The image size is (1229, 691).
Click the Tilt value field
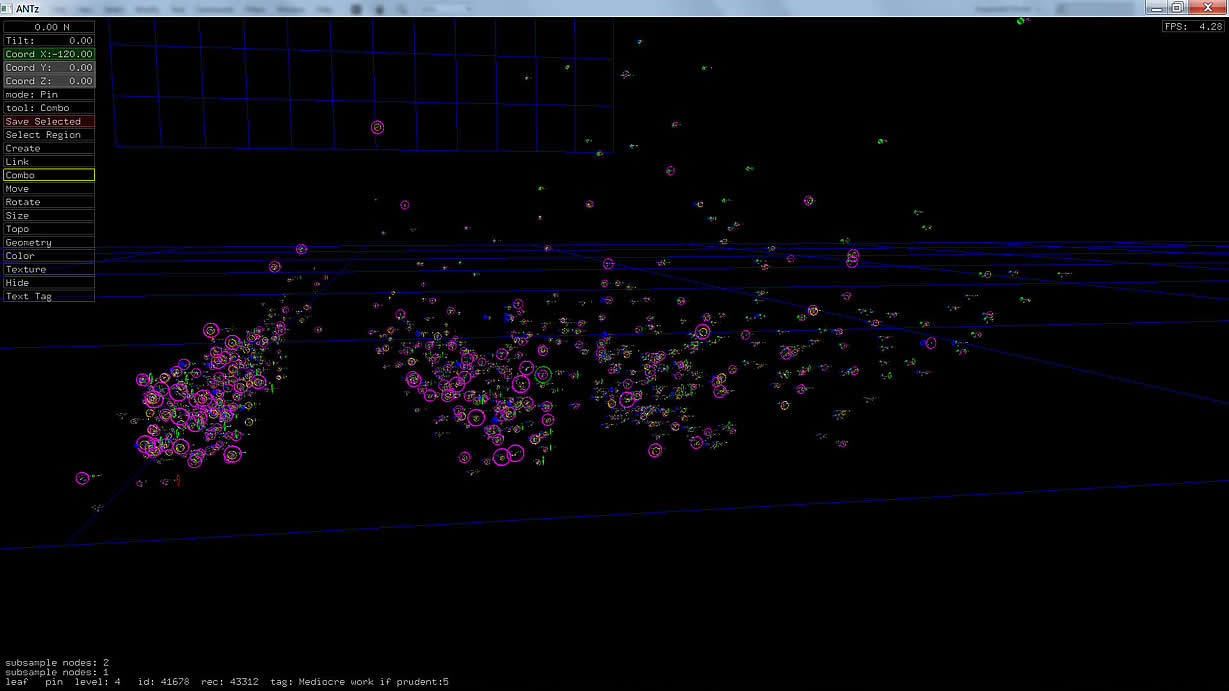coord(49,41)
